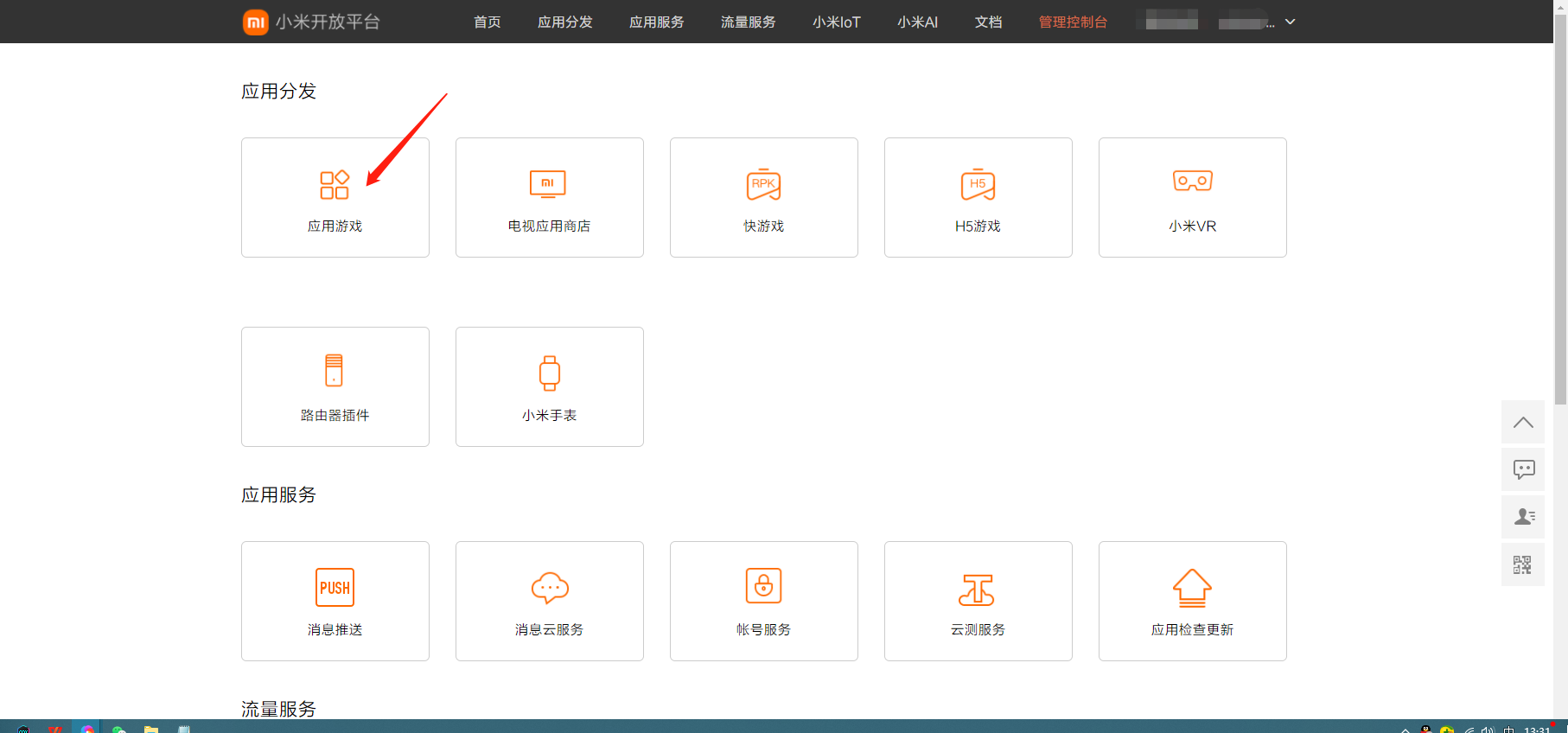
Task: Open the 云测服务 icon
Action: click(x=977, y=590)
